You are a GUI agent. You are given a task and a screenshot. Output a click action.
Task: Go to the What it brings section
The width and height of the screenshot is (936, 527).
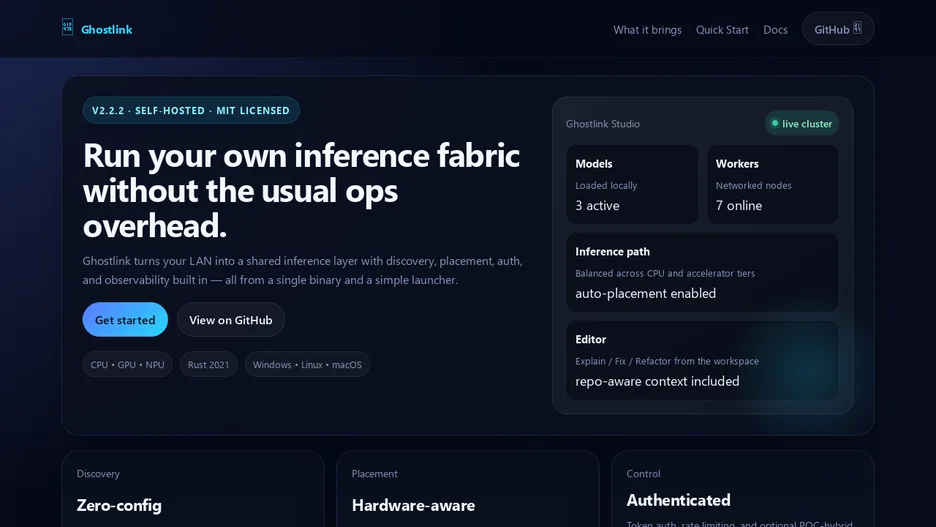(647, 29)
